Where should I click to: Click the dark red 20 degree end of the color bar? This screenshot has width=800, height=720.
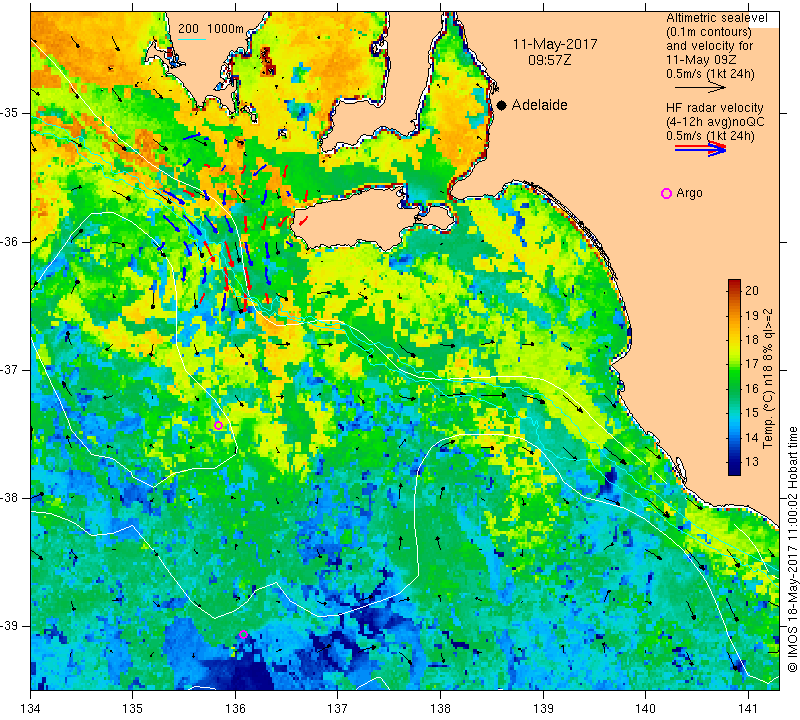pyautogui.click(x=734, y=284)
